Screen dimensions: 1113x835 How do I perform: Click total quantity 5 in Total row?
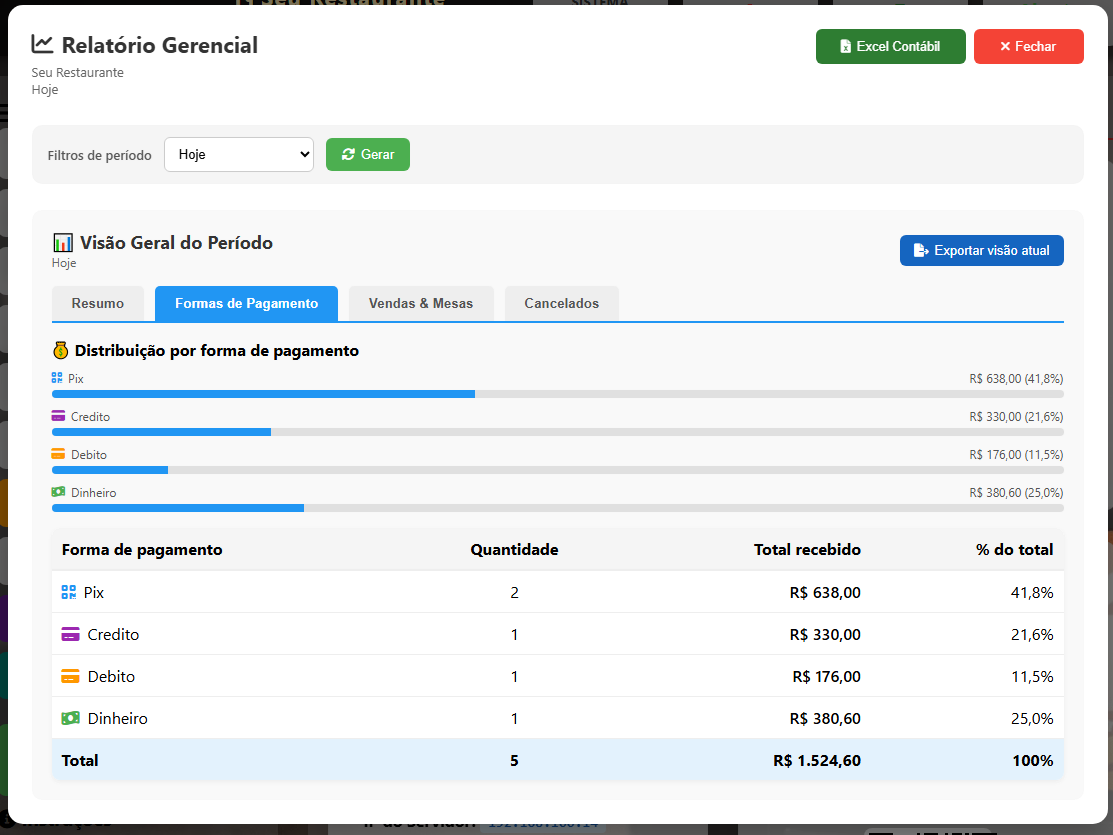point(514,760)
